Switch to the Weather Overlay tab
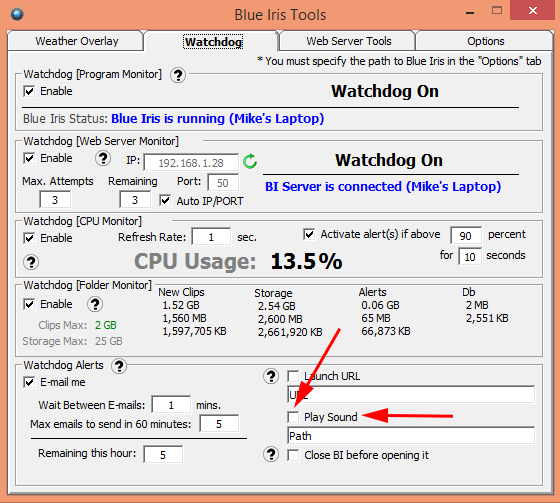560x503 pixels. (76, 41)
